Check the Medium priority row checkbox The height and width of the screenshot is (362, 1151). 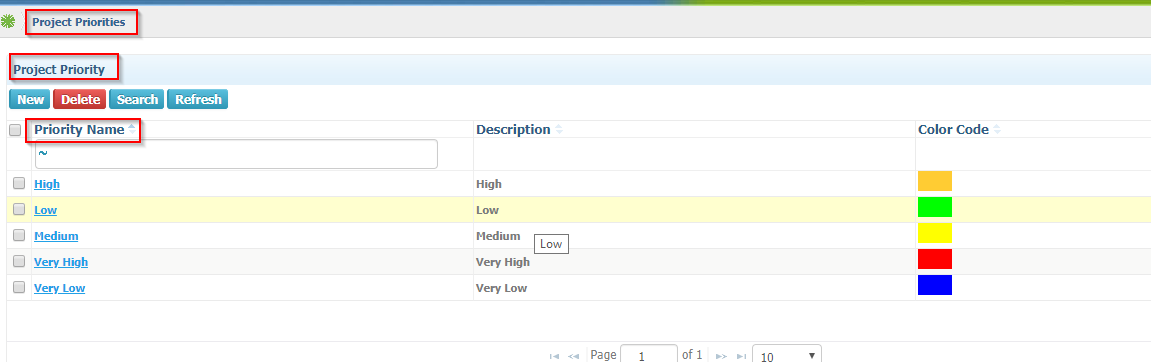coord(19,236)
